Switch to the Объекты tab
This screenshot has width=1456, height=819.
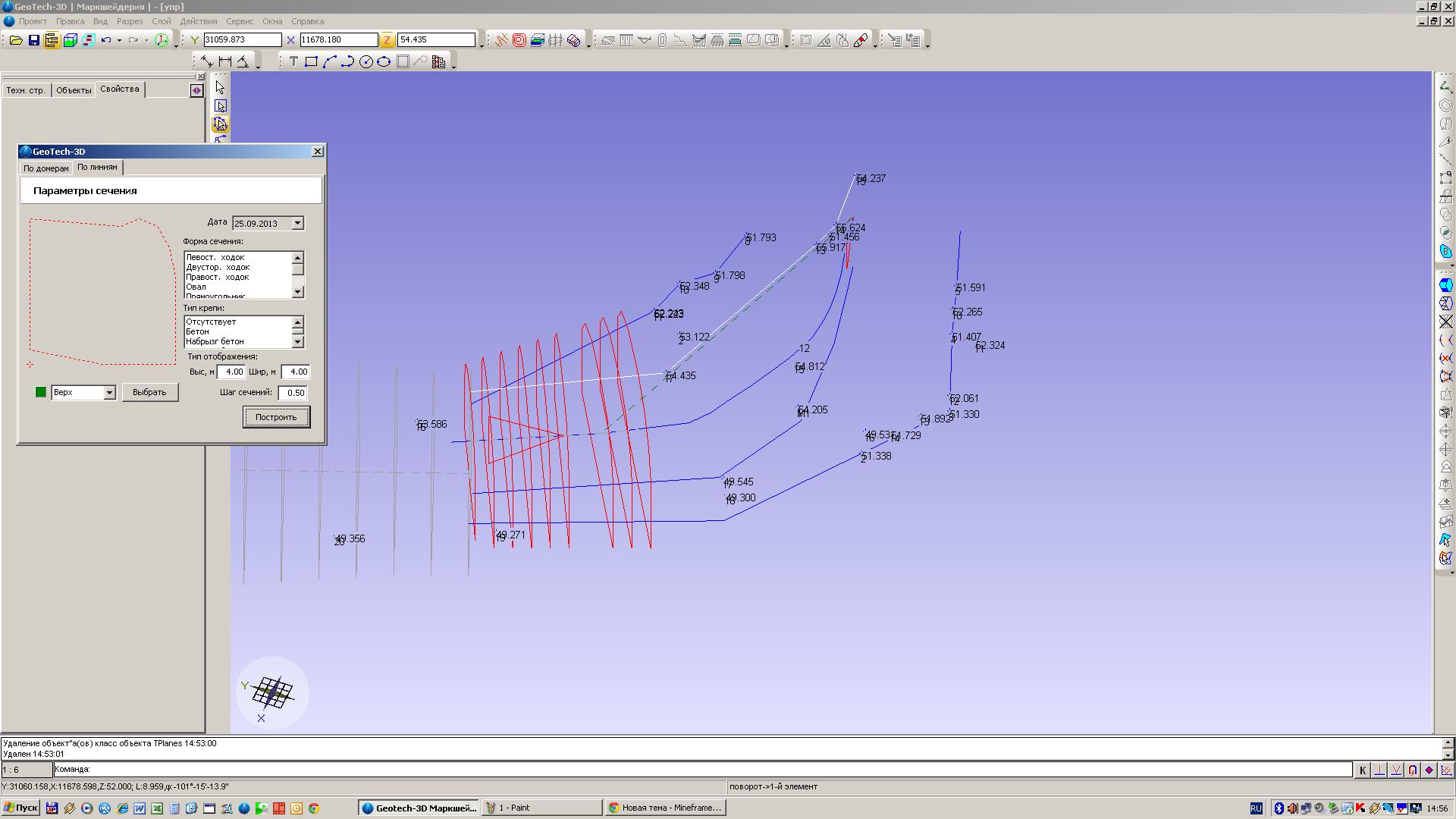tap(74, 90)
